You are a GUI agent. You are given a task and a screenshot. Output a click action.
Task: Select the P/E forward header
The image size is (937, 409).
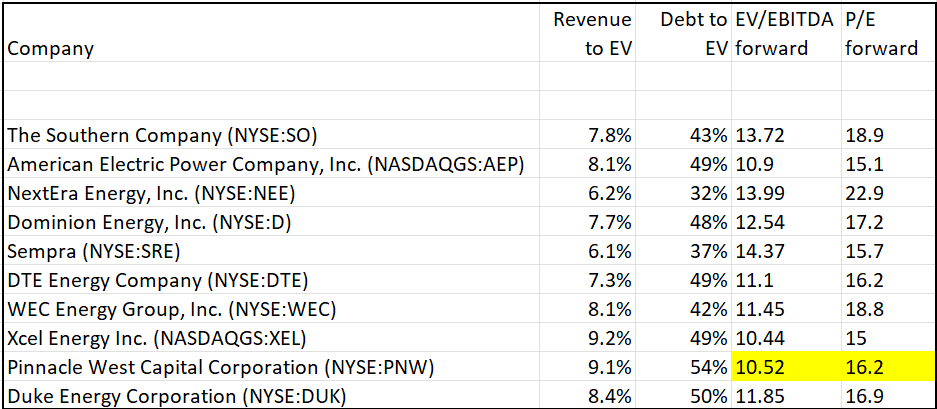tap(887, 33)
